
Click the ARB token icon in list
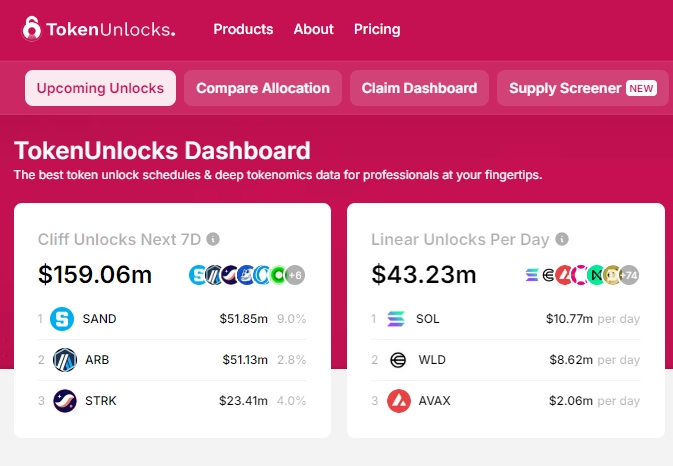[x=65, y=360]
